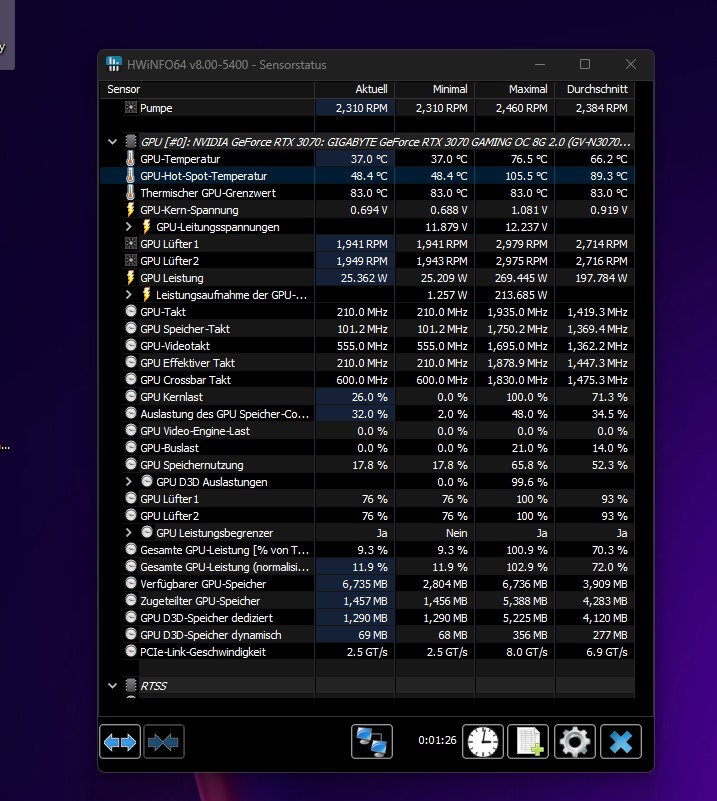Click the icon of GPU Kernlast row
This screenshot has width=717, height=801.
click(131, 396)
